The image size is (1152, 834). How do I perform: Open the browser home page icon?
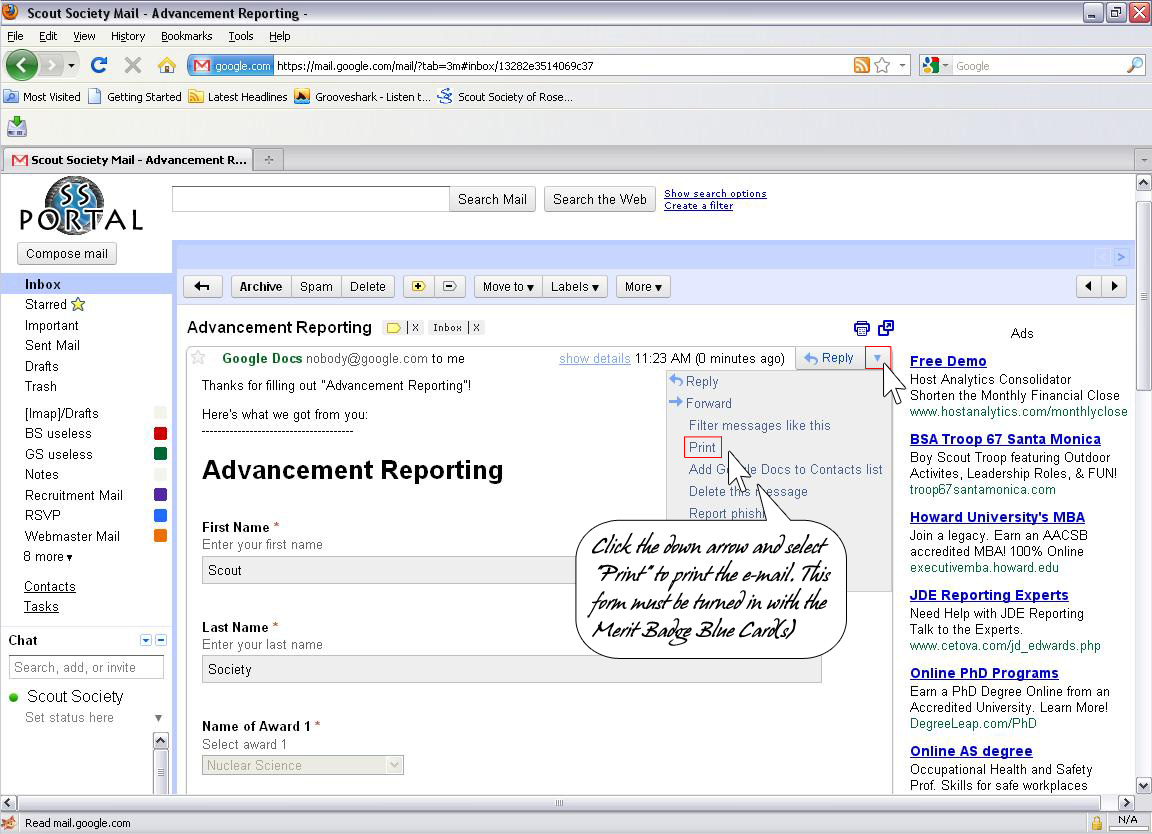167,65
